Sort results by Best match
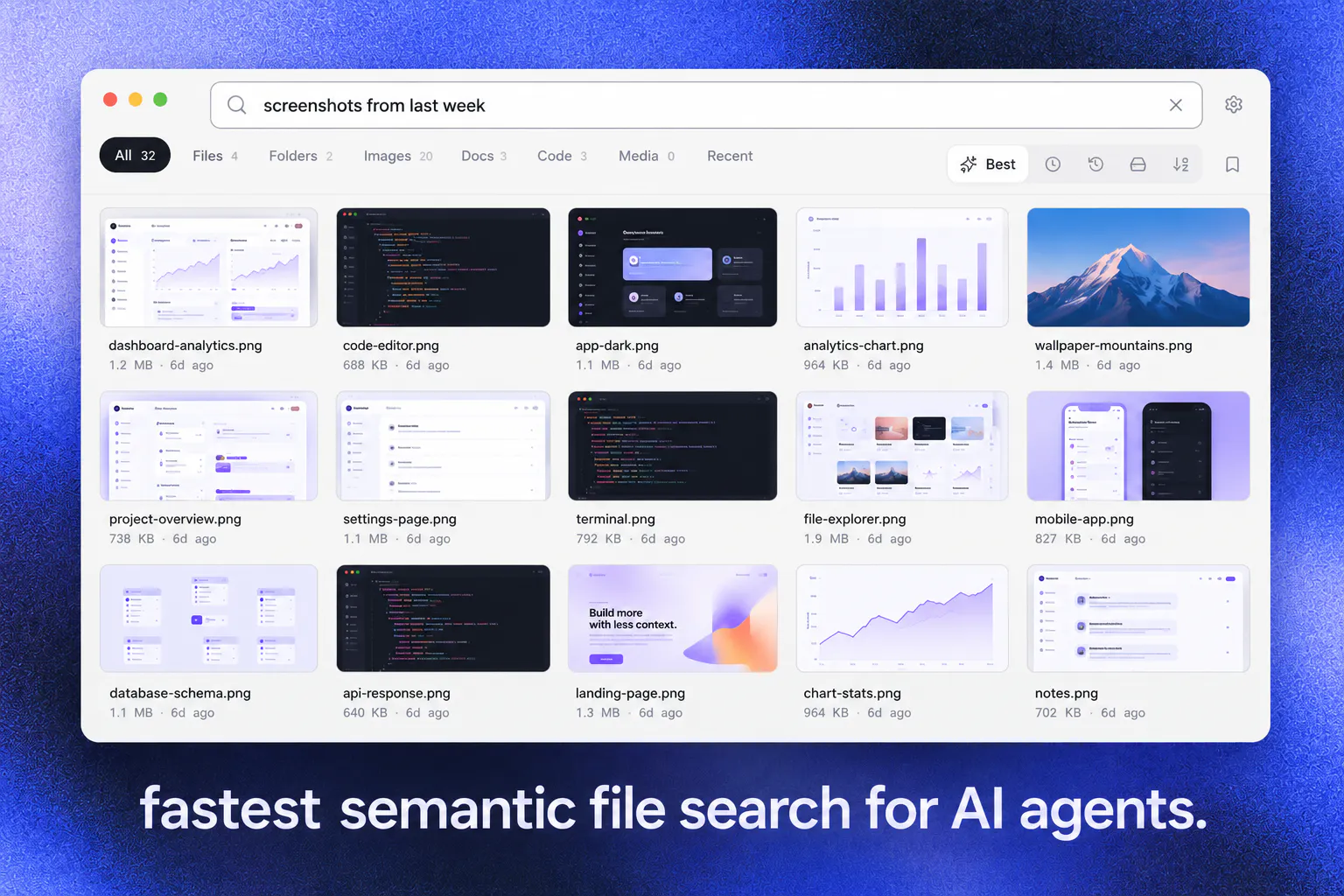Image resolution: width=1344 pixels, height=896 pixels. click(x=988, y=164)
